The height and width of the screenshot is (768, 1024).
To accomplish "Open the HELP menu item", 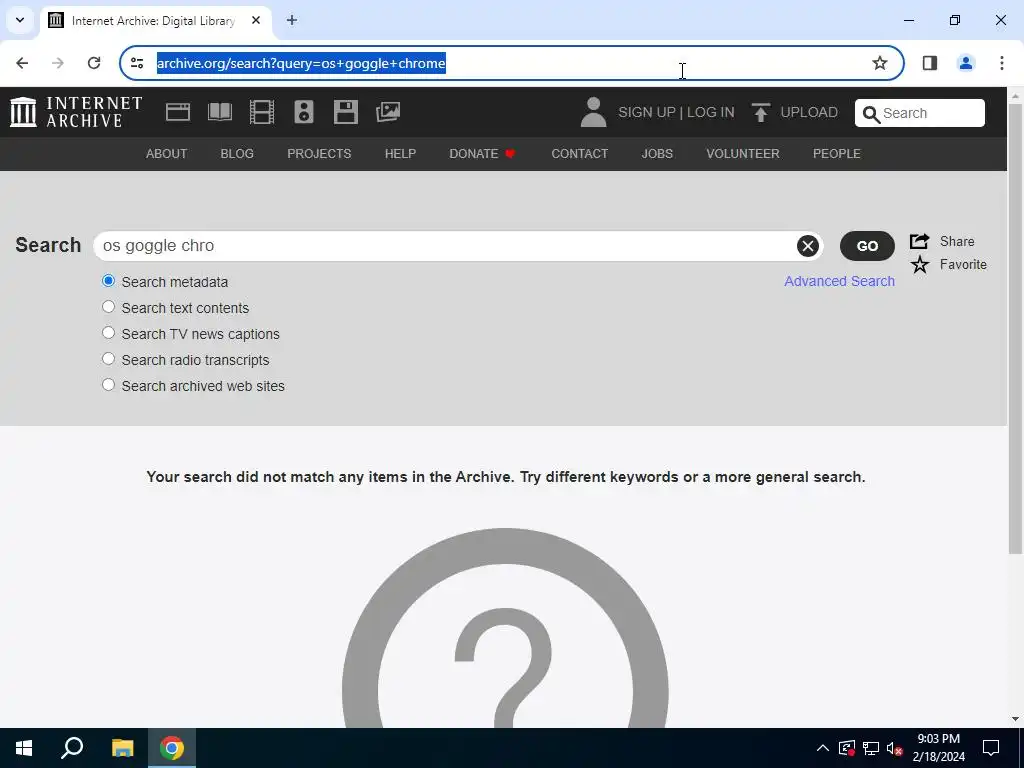I will 400,153.
